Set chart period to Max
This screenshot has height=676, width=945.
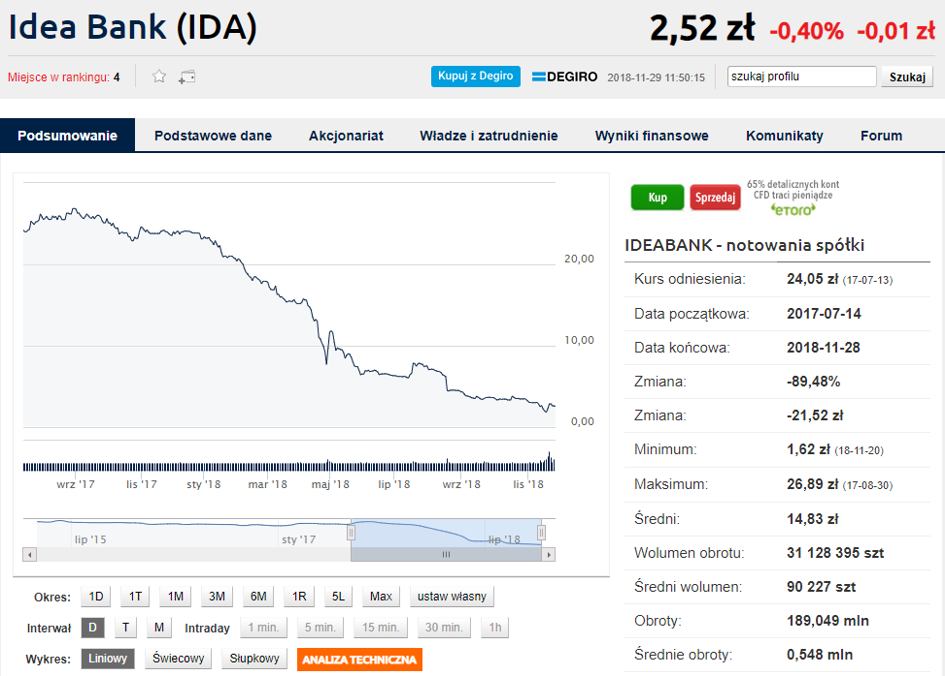point(381,596)
